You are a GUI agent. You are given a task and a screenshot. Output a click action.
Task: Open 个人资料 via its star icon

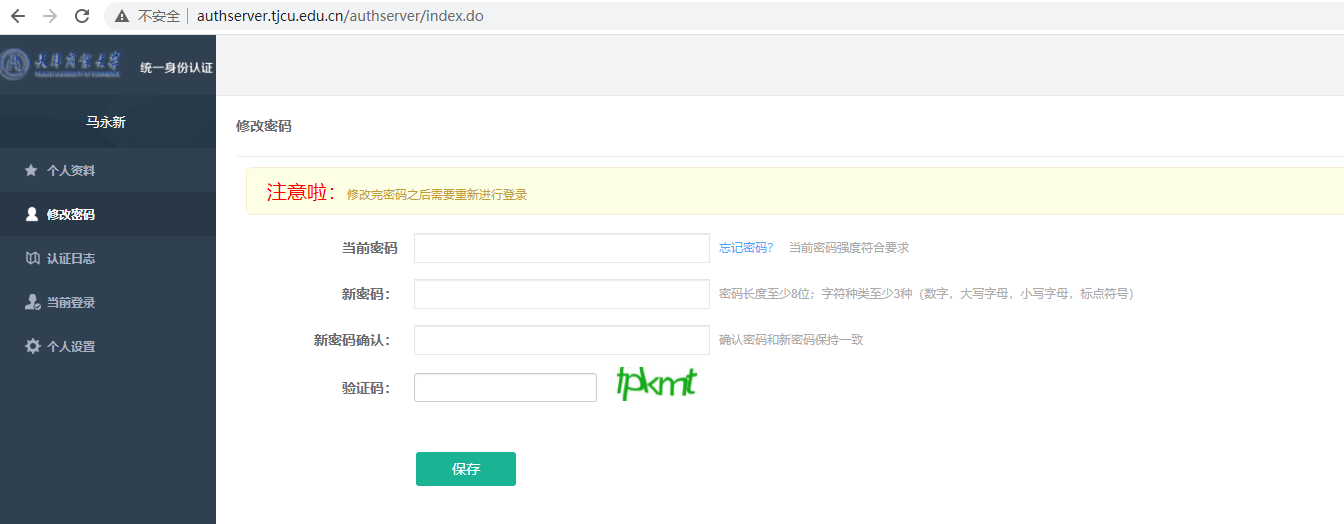point(31,170)
